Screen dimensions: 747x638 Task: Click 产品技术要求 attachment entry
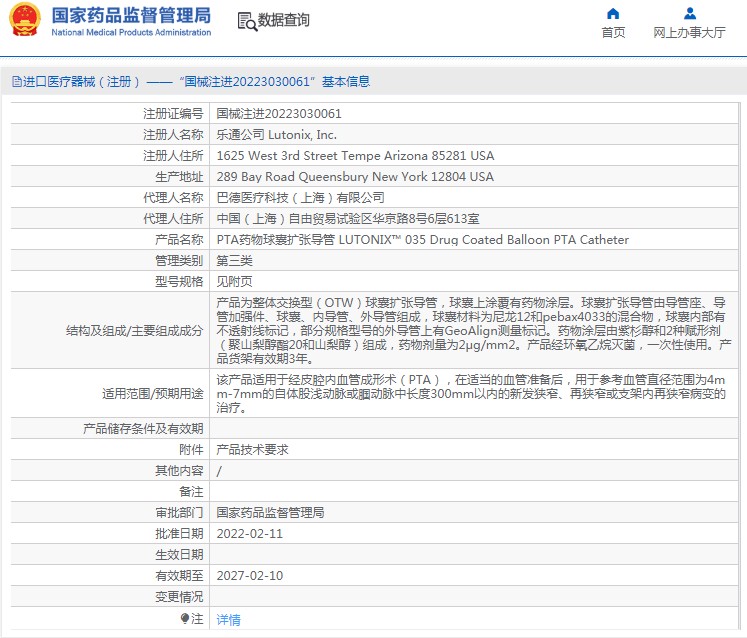coord(252,449)
